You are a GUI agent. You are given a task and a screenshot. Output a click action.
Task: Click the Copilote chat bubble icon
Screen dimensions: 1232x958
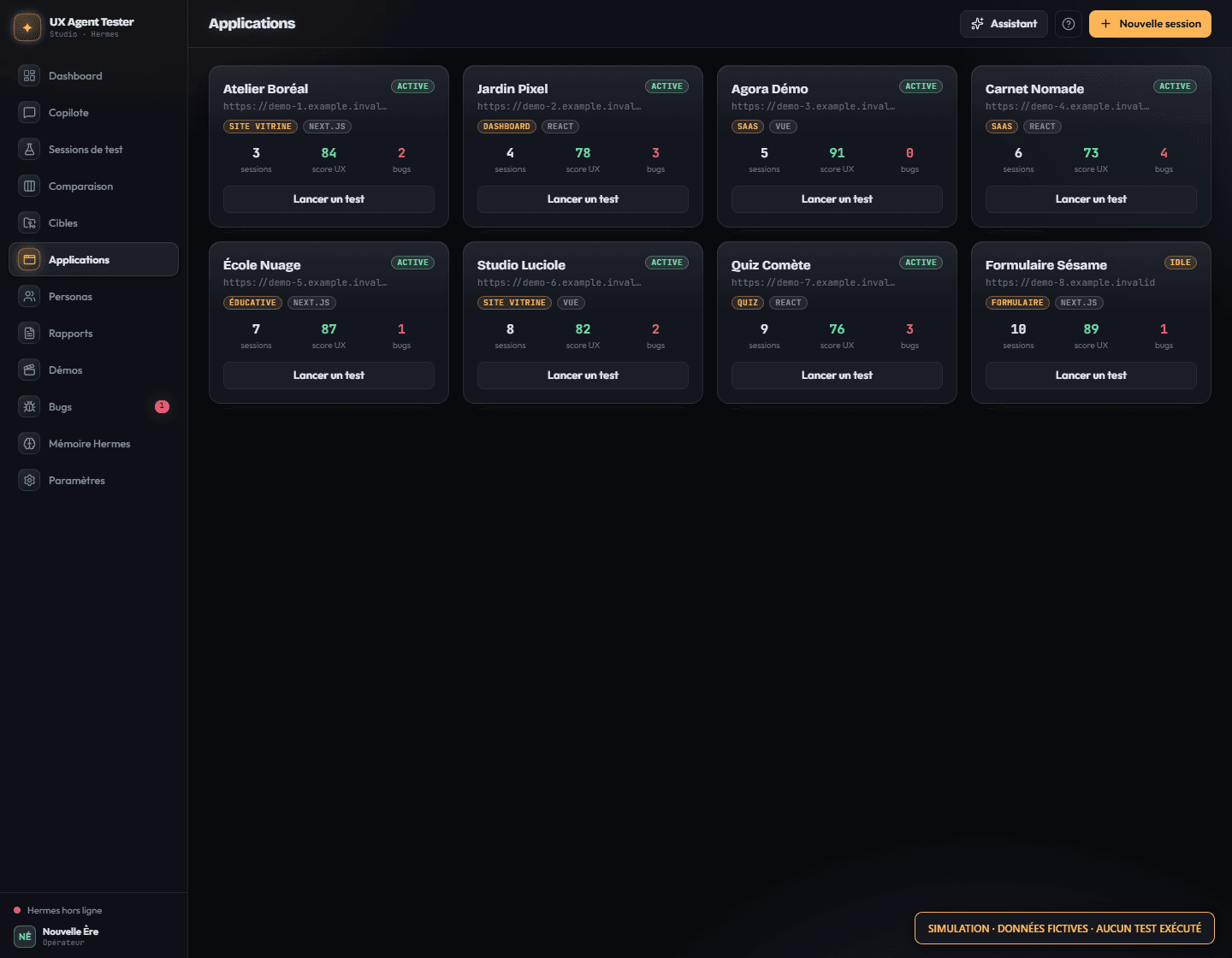pyautogui.click(x=29, y=112)
